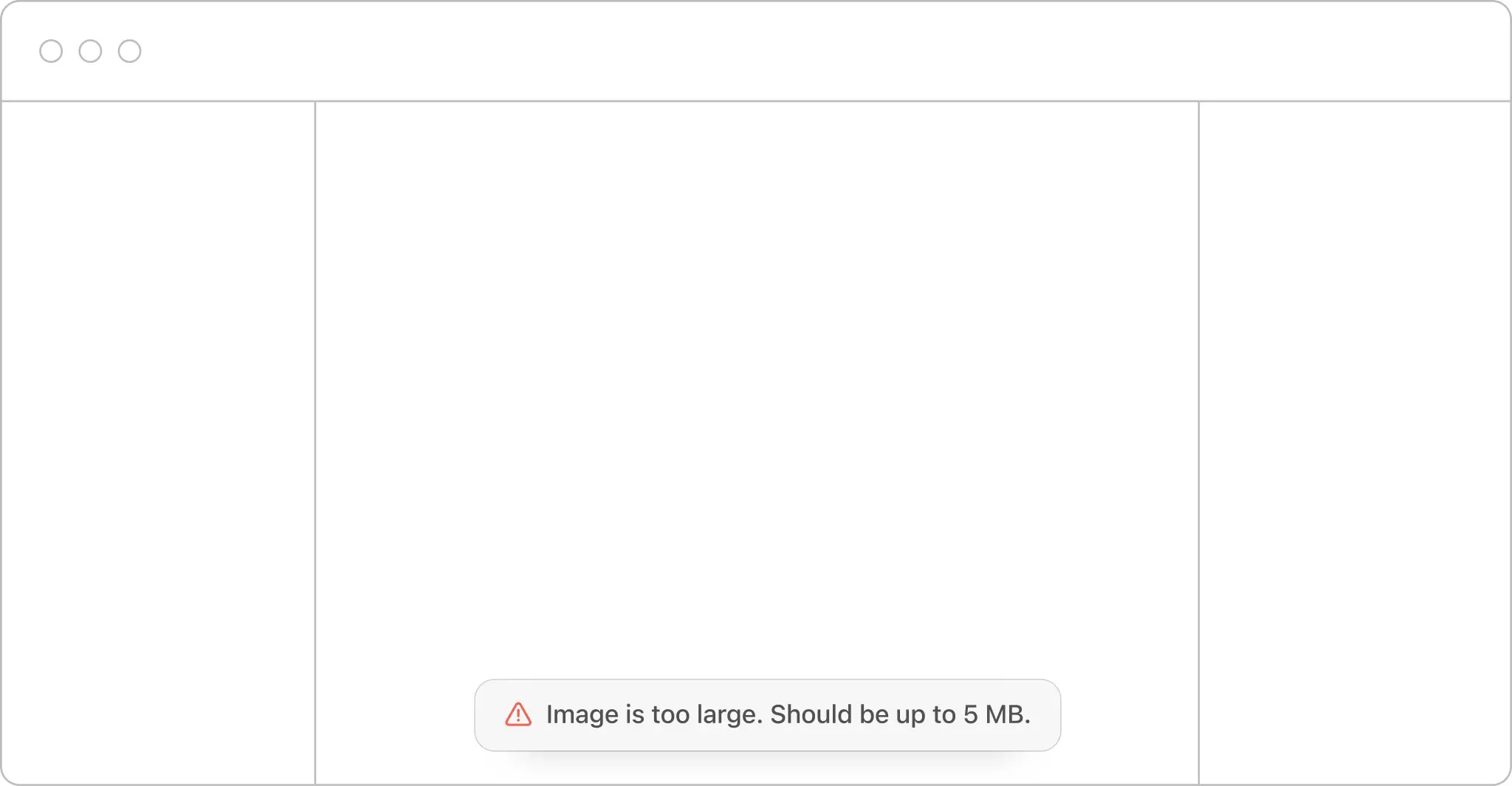The image size is (1512, 786).
Task: Click the red warning triangle icon
Action: (x=518, y=714)
